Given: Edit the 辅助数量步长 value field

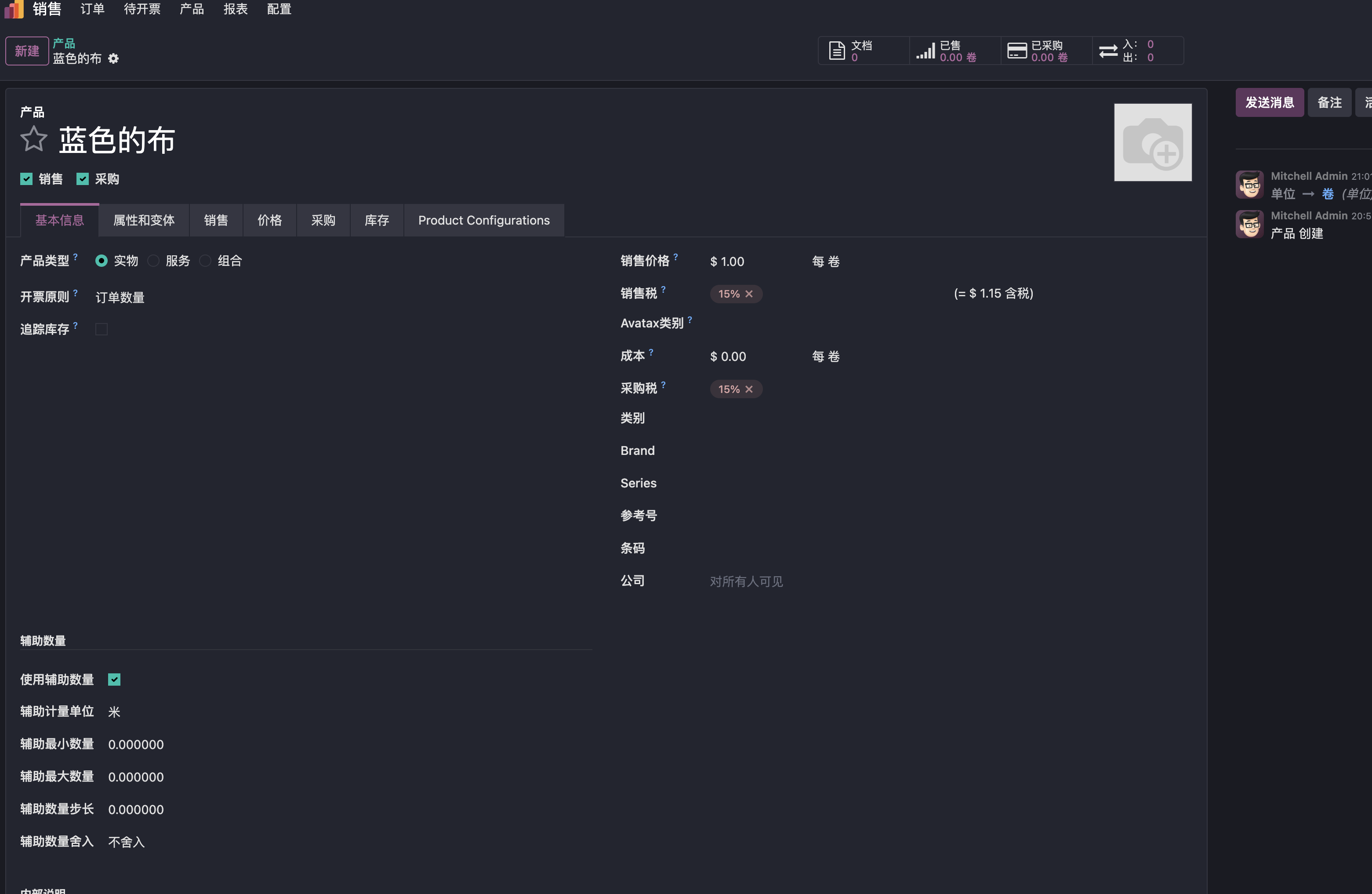Looking at the screenshot, I should 349,810.
